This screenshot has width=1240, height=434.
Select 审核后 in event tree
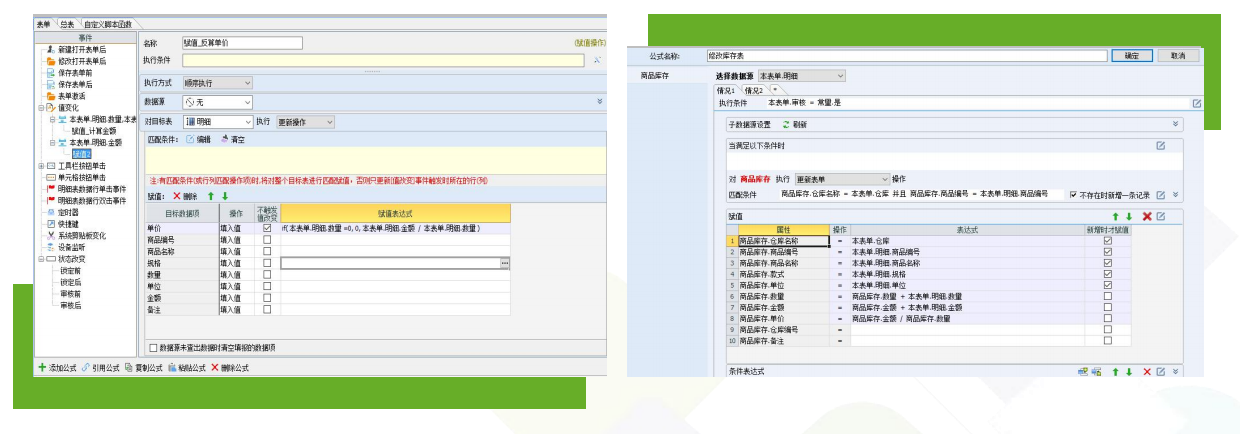pos(70,305)
